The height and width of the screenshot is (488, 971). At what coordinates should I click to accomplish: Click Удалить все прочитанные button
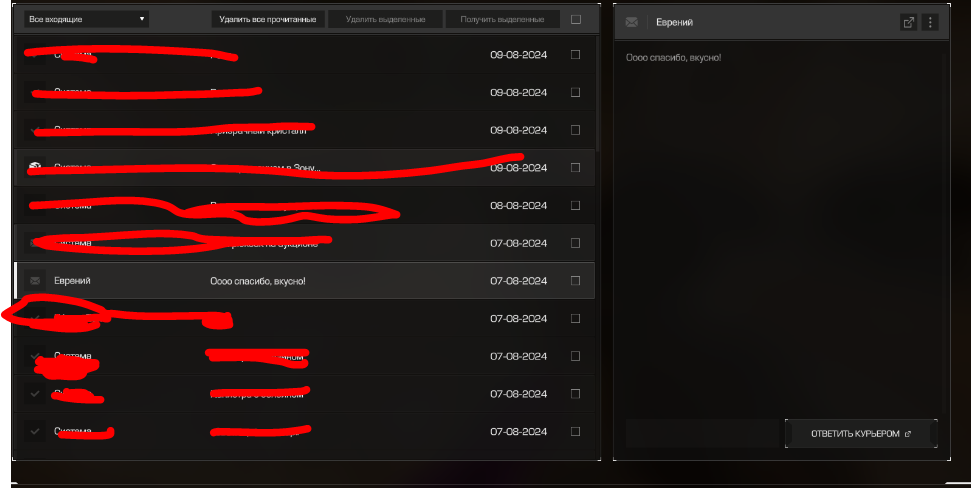coord(268,19)
